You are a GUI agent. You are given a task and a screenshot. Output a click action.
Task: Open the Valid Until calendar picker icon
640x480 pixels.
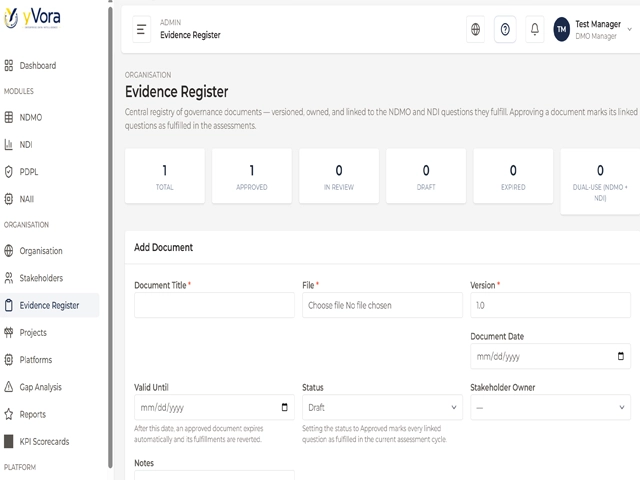(x=284, y=407)
